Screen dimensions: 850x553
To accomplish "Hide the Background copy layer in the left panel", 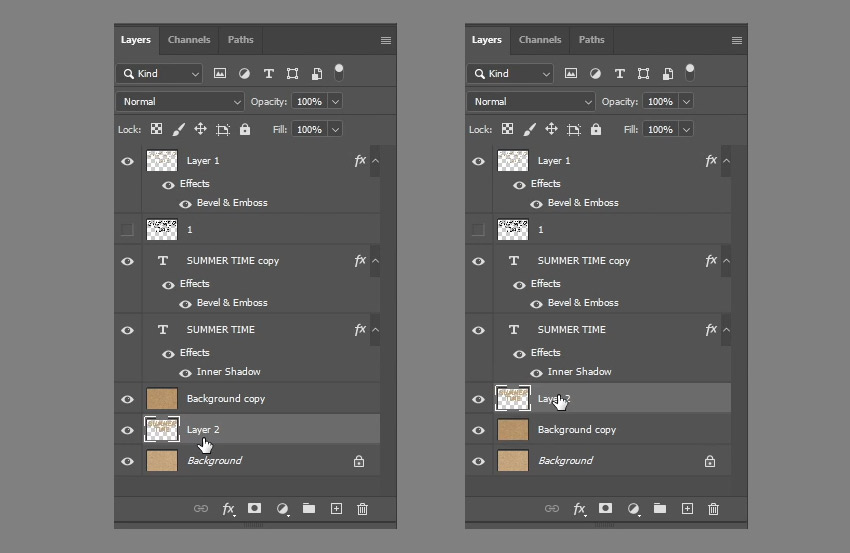I will 127,399.
